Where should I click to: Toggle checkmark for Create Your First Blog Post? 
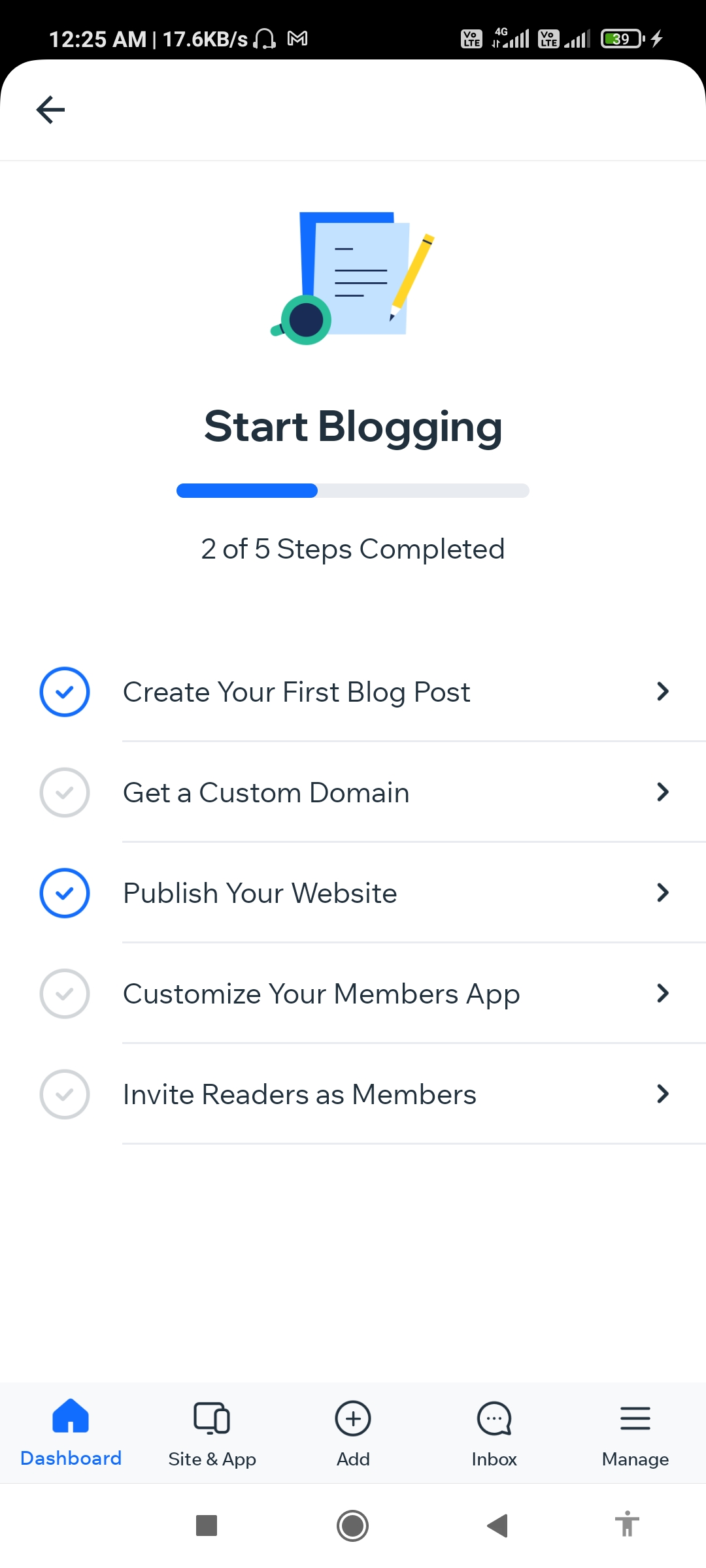coord(65,692)
